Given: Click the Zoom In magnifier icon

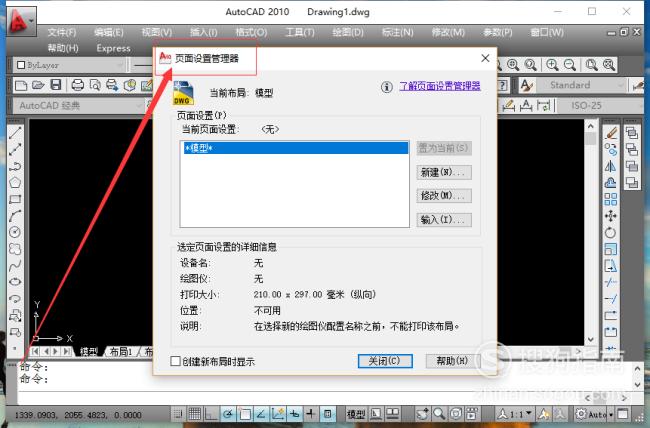Looking at the screenshot, I should (x=552, y=65).
